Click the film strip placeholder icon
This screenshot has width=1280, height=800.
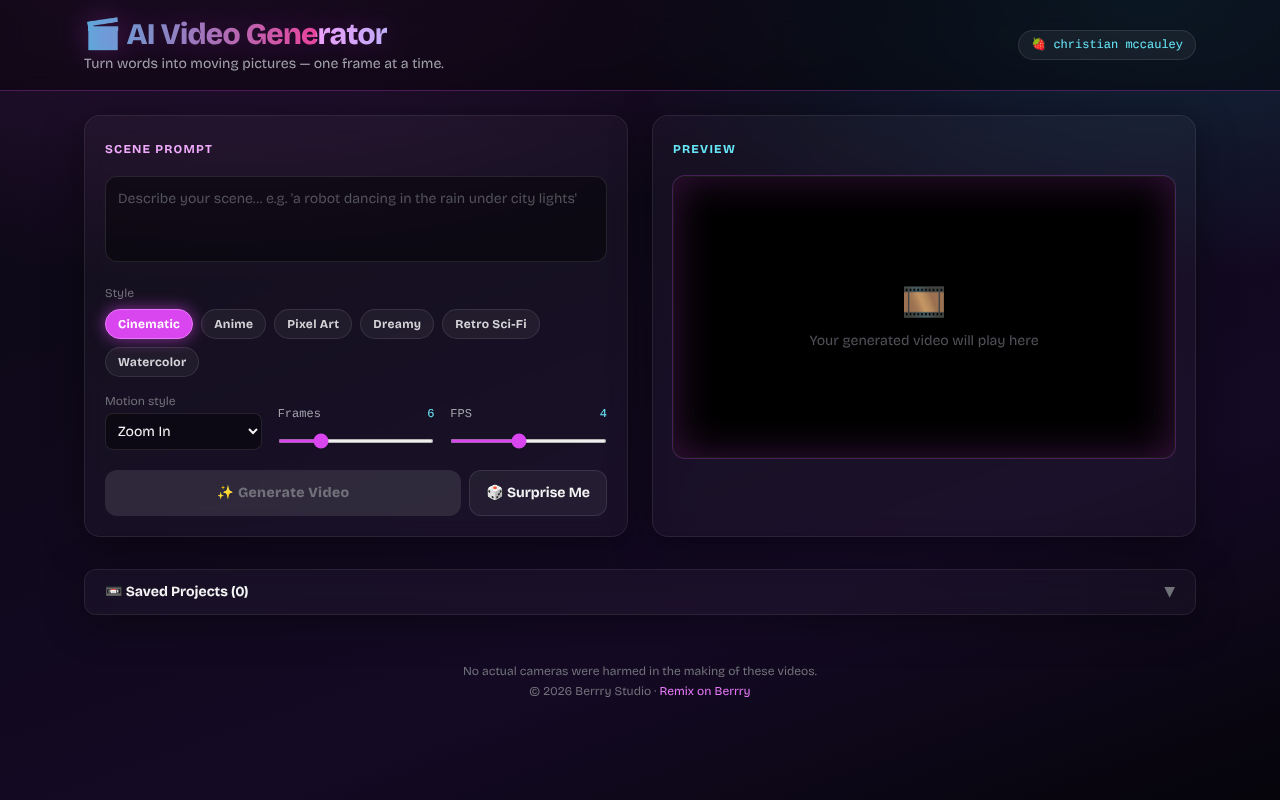point(924,302)
